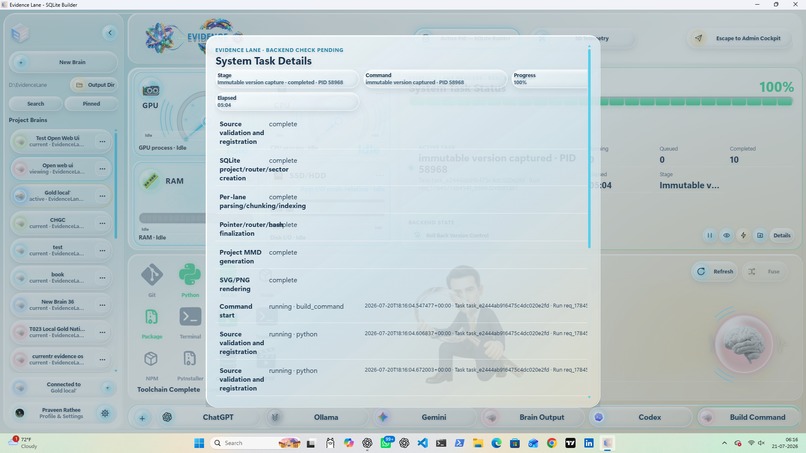
Task: Click the Elapsed 05:04 field
Action: (x=287, y=101)
